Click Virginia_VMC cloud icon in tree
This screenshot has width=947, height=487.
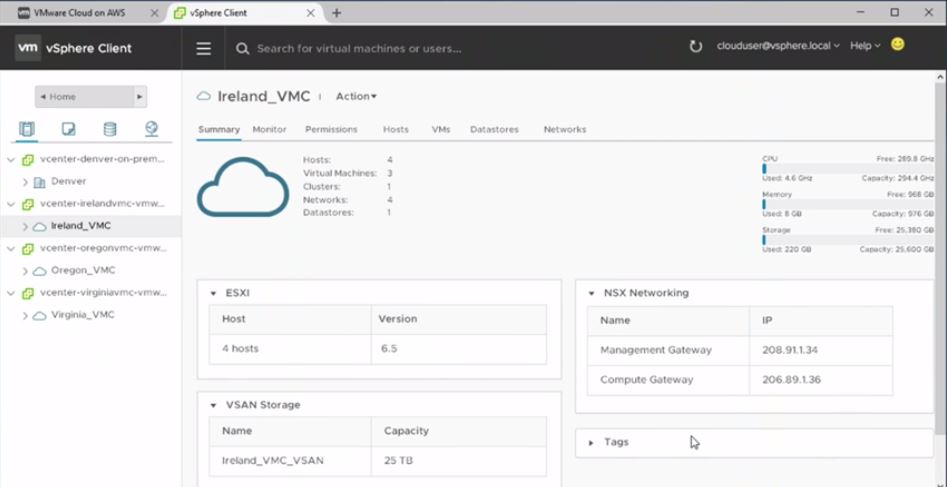[x=39, y=316]
